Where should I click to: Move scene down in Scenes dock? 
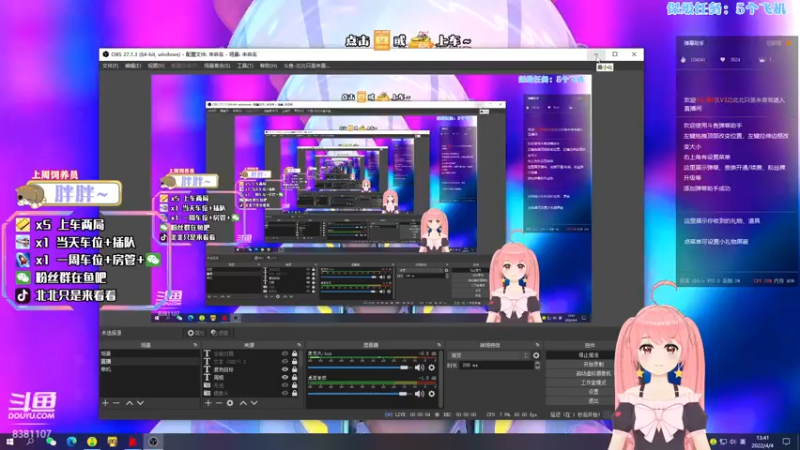tap(140, 403)
